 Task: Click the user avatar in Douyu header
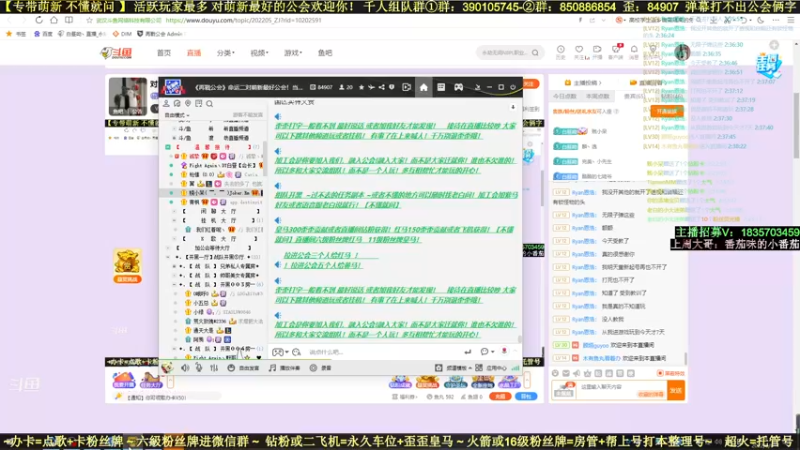[x=682, y=53]
